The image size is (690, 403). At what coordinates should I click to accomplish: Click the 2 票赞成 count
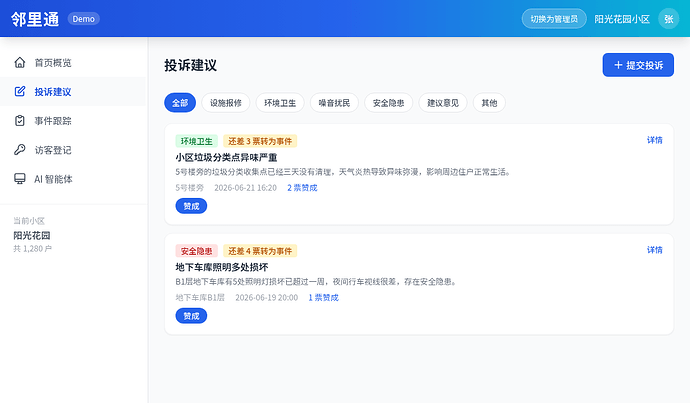pyautogui.click(x=302, y=188)
